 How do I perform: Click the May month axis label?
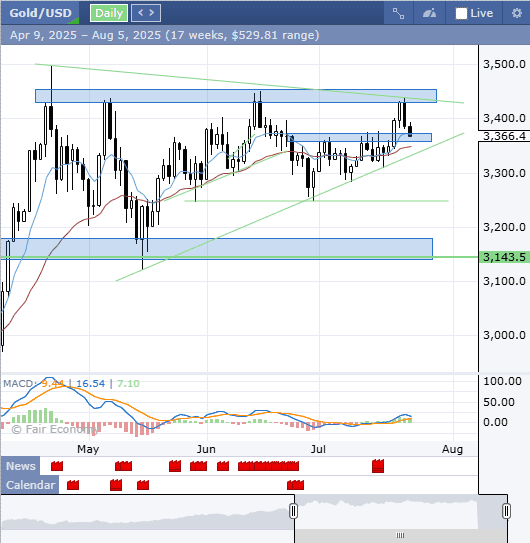click(88, 449)
